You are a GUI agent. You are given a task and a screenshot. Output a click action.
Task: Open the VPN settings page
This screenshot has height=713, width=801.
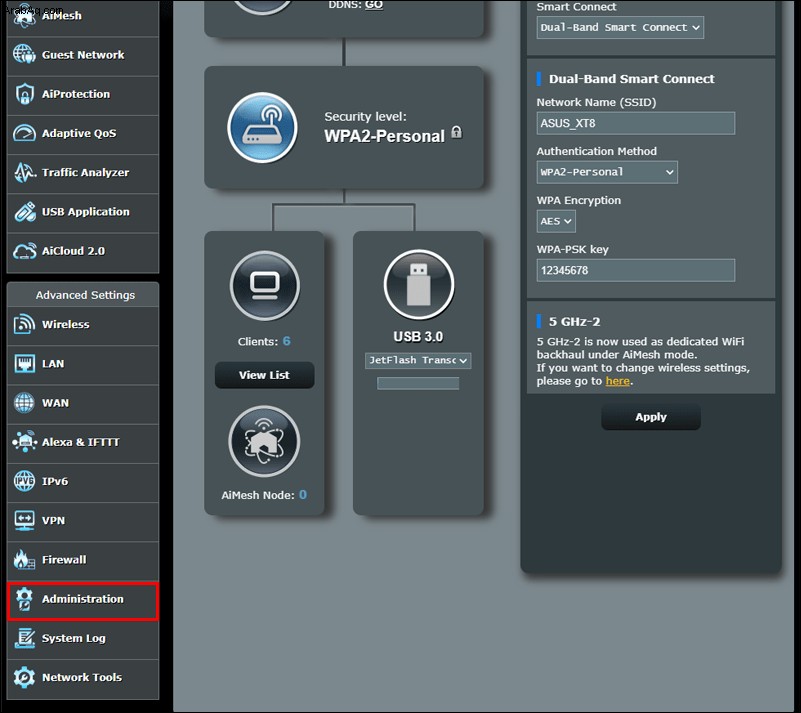click(x=83, y=520)
